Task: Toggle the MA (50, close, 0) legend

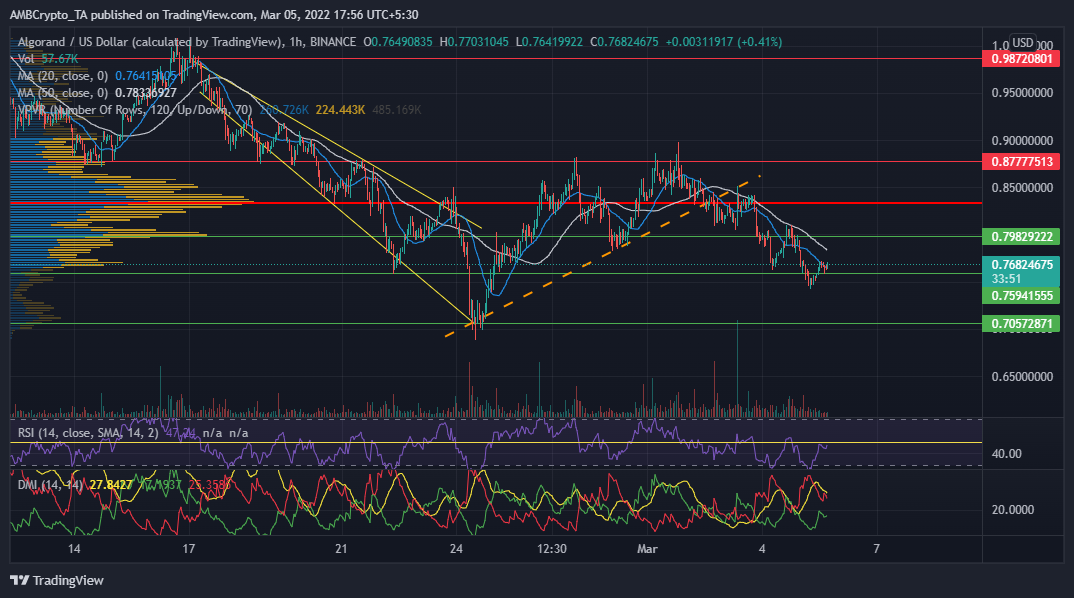Action: (x=62, y=93)
